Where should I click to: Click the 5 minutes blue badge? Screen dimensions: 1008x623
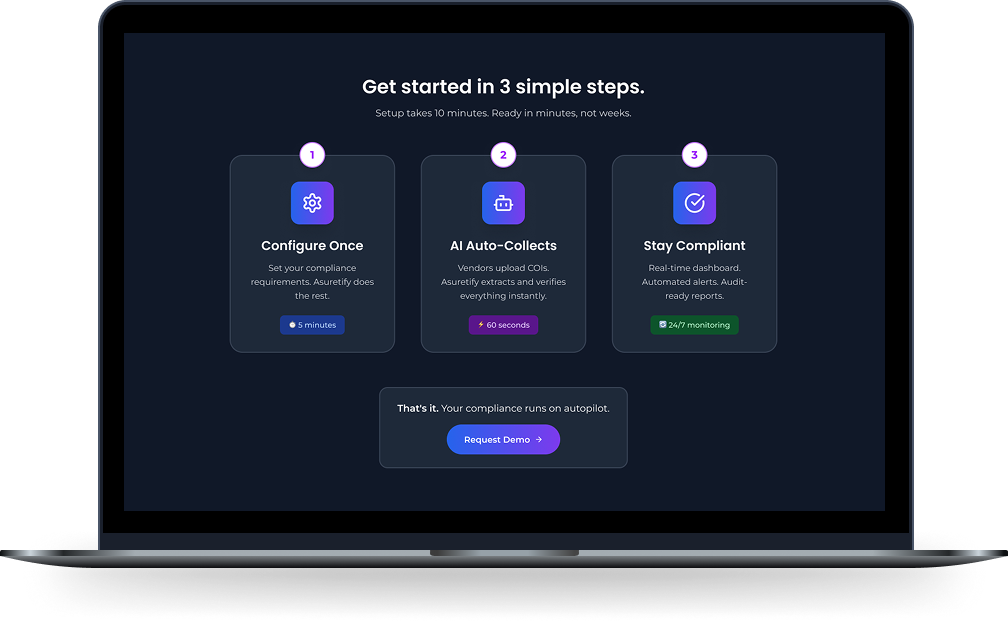click(312, 325)
